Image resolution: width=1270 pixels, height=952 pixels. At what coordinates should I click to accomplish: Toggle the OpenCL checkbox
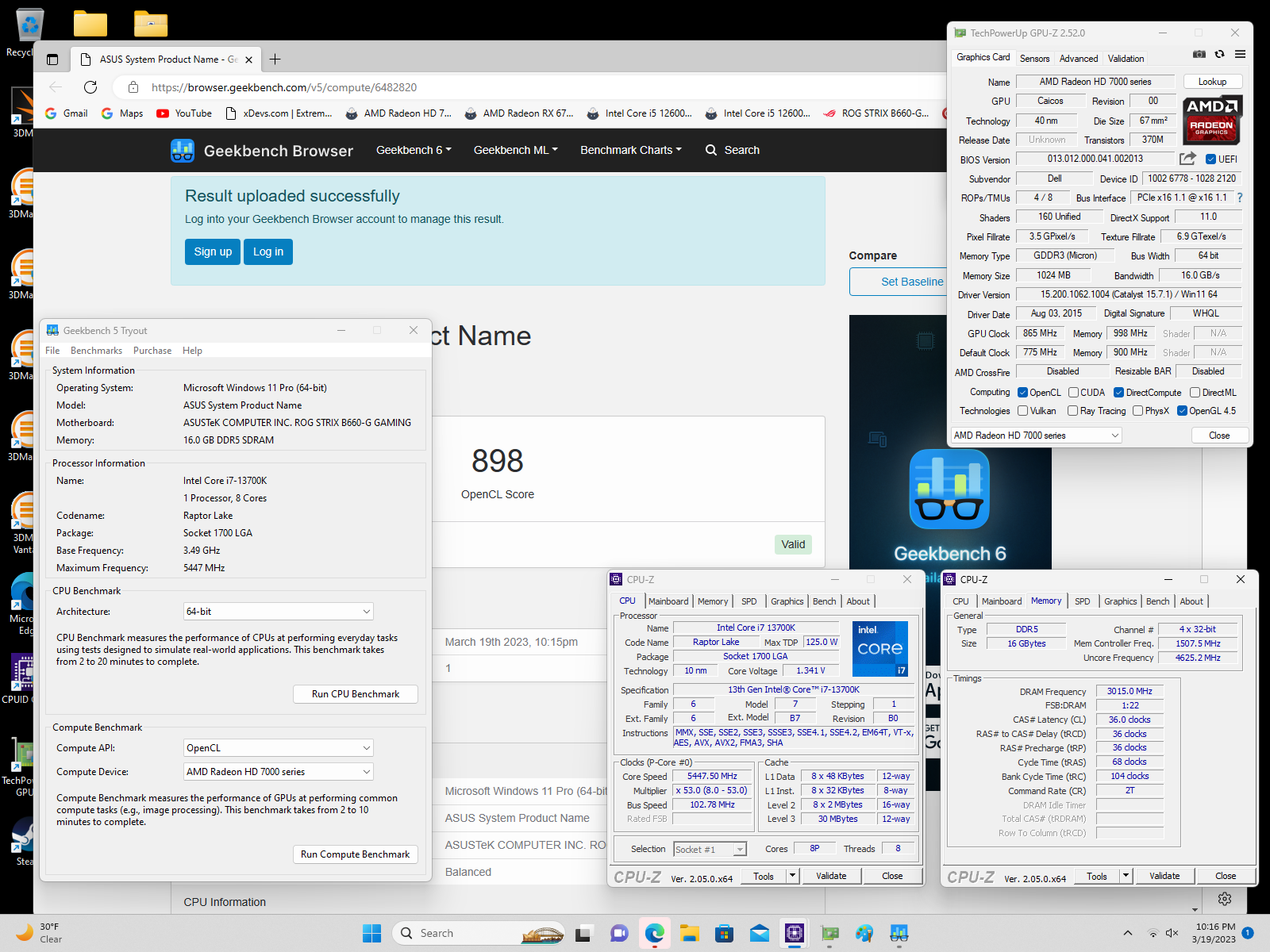[1023, 393]
